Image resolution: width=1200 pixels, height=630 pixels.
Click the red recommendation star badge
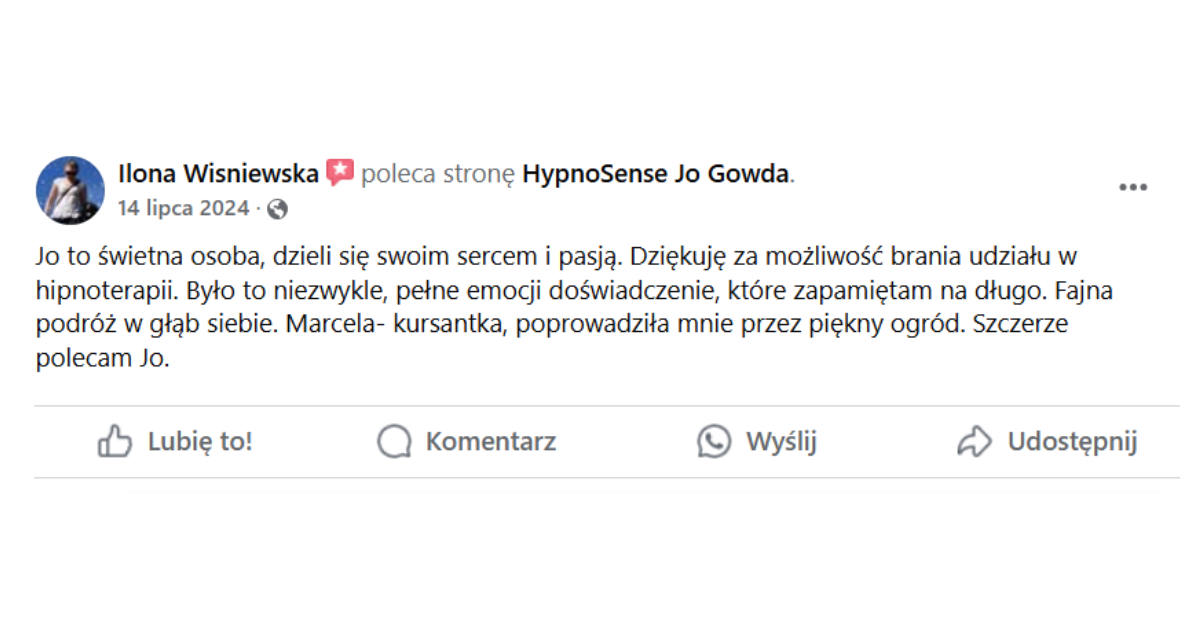click(x=340, y=173)
